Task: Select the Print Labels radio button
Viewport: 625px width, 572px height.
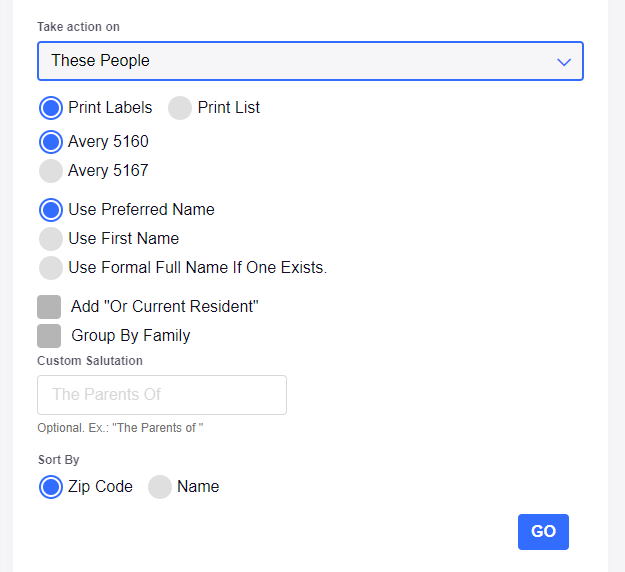Action: (51, 108)
